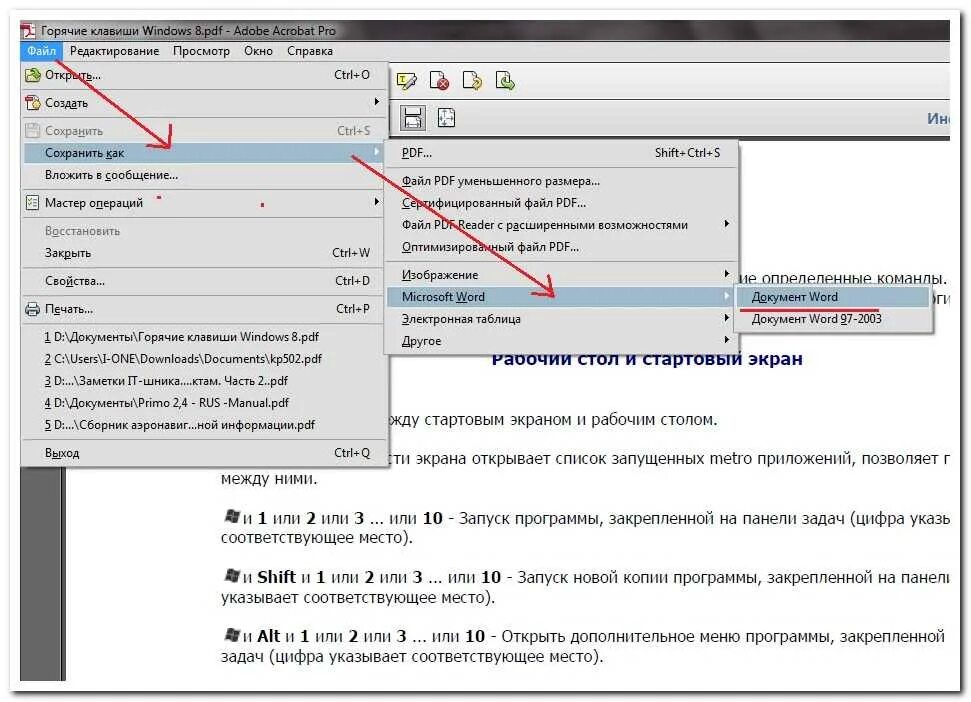971x702 pixels.
Task: Click the Save icon on the lower toolbar
Action: pos(413,117)
